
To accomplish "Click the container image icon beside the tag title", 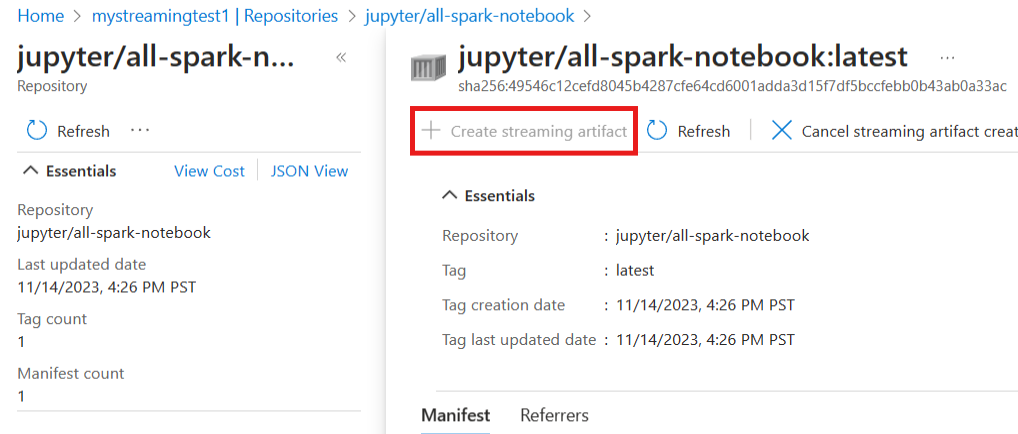I will coord(428,68).
